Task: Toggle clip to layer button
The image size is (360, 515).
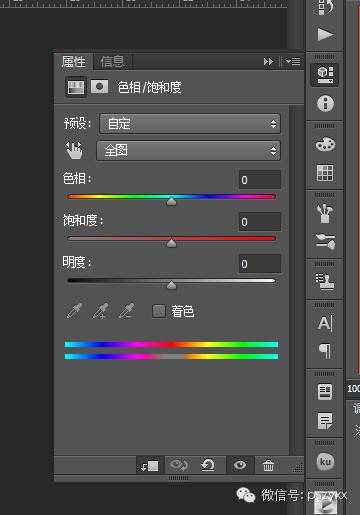Action: (x=149, y=465)
